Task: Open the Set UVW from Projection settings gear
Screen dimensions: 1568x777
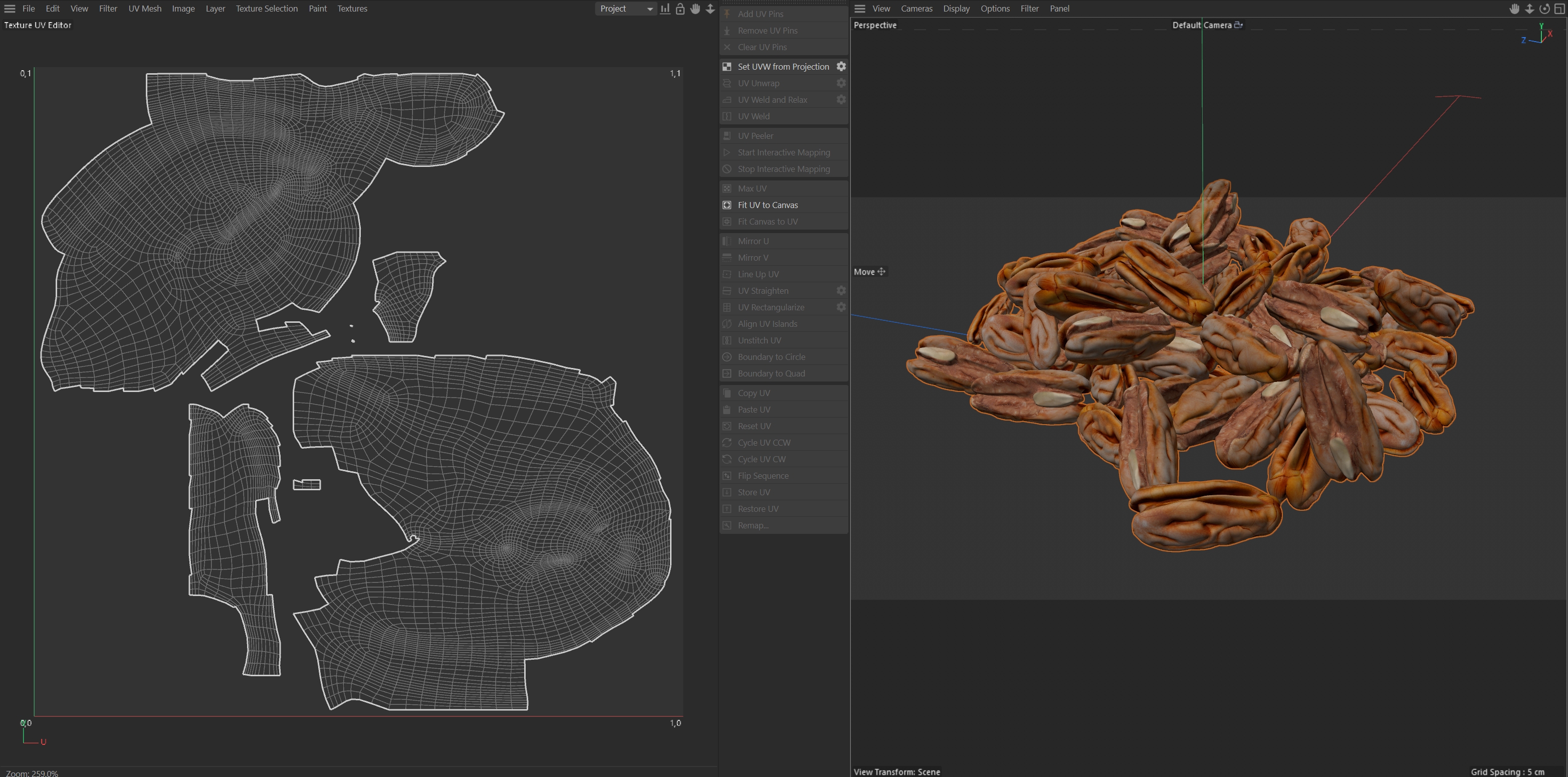Action: coord(840,66)
